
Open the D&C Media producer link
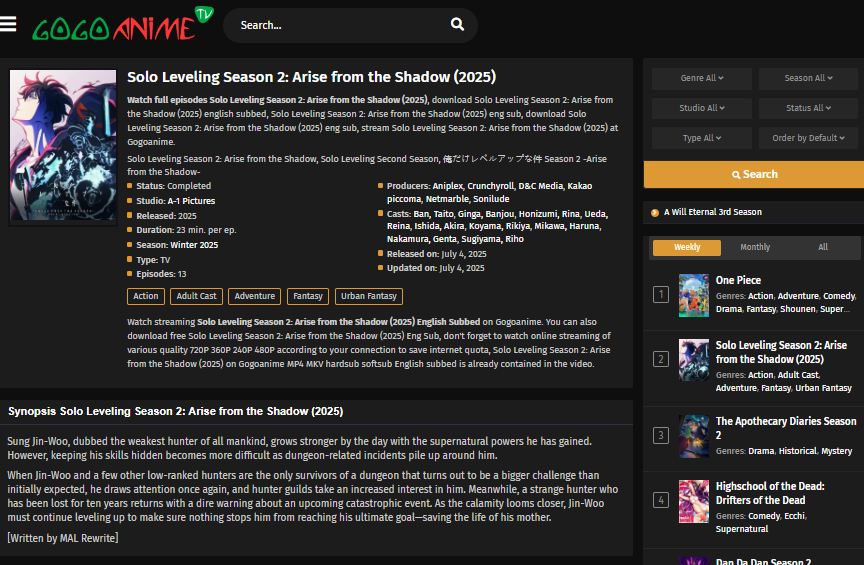coord(541,186)
